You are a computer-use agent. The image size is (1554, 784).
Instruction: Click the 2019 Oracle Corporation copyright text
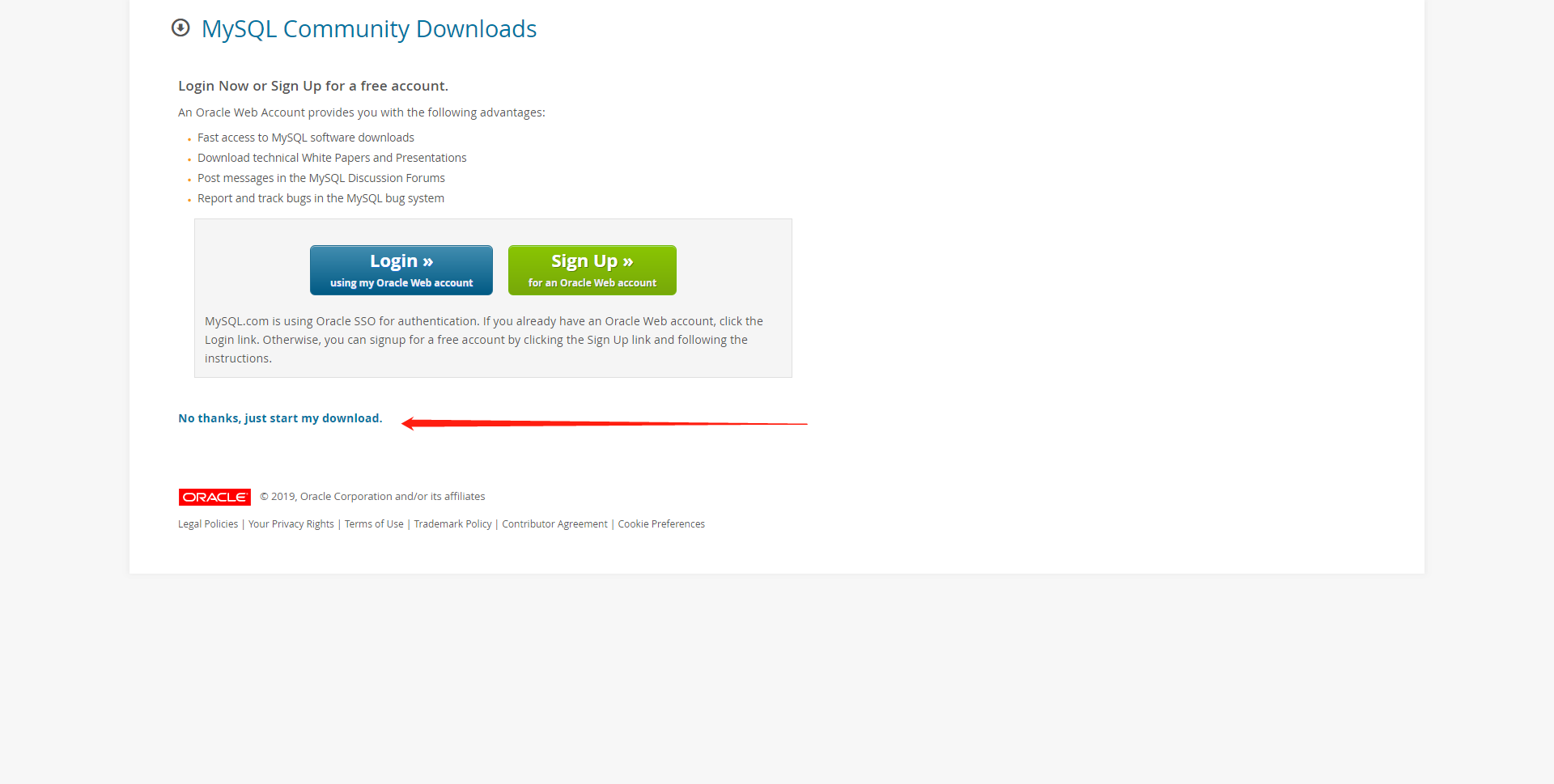(x=372, y=497)
